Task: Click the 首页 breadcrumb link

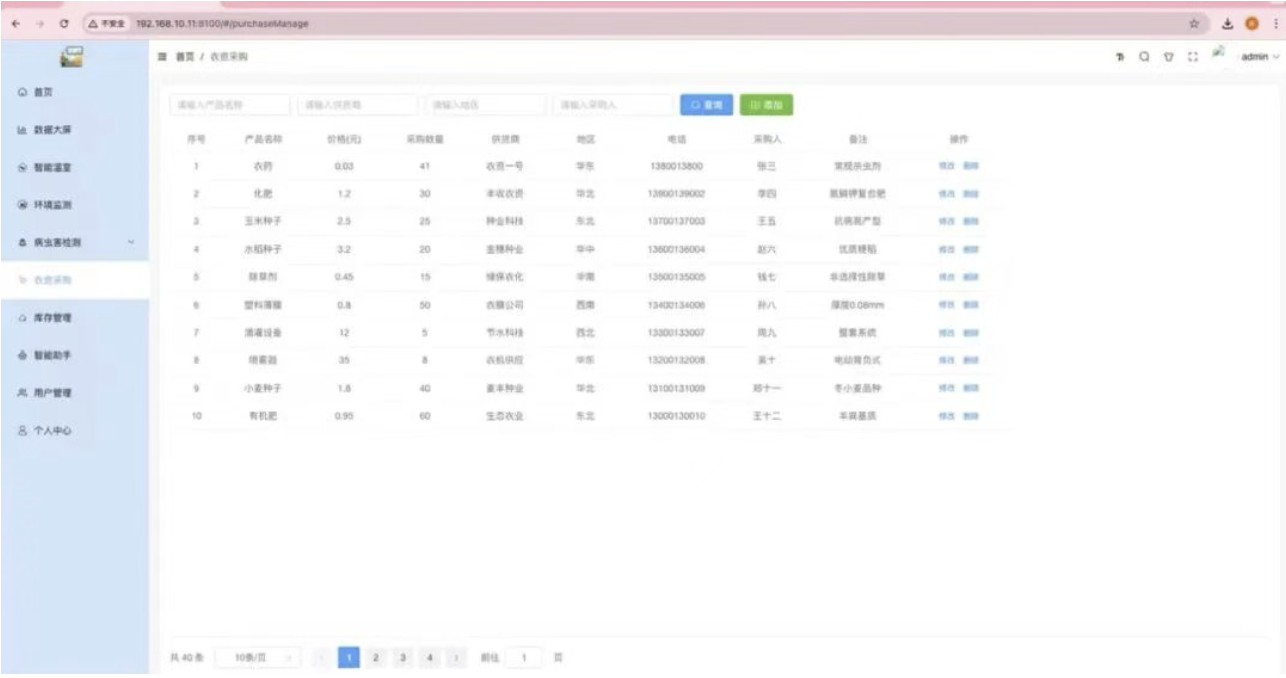Action: point(185,57)
